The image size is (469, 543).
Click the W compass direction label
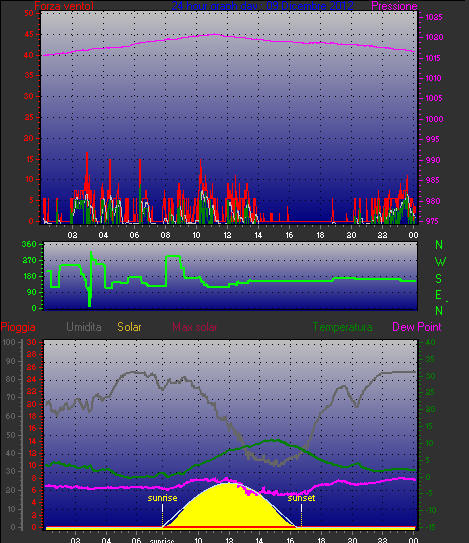click(440, 262)
